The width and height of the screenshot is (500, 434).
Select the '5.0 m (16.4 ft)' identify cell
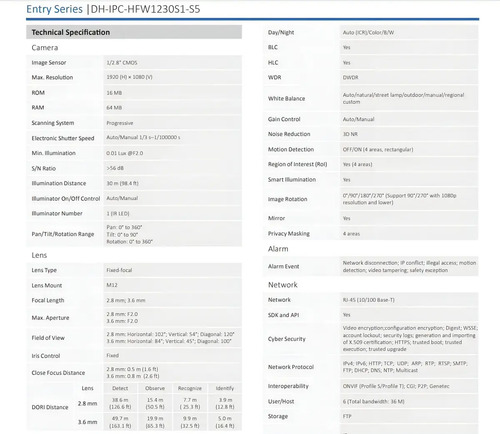tap(225, 422)
